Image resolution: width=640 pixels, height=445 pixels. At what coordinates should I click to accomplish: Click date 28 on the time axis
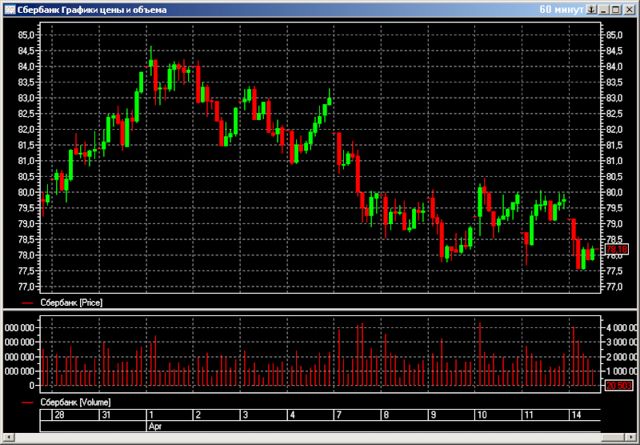(59, 414)
